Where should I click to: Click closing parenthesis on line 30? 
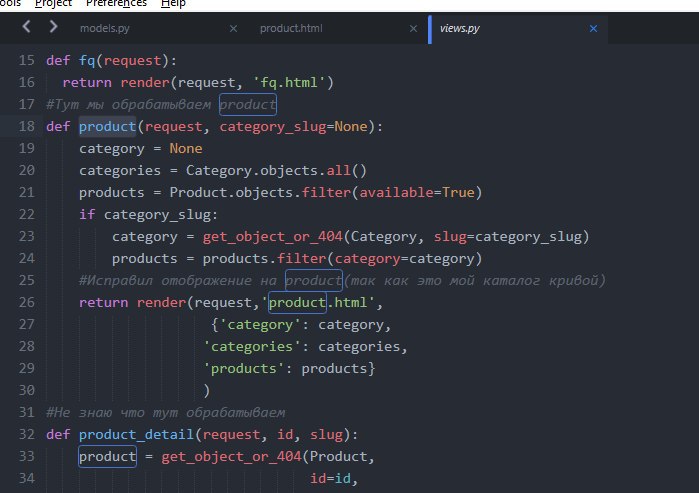[x=206, y=390]
